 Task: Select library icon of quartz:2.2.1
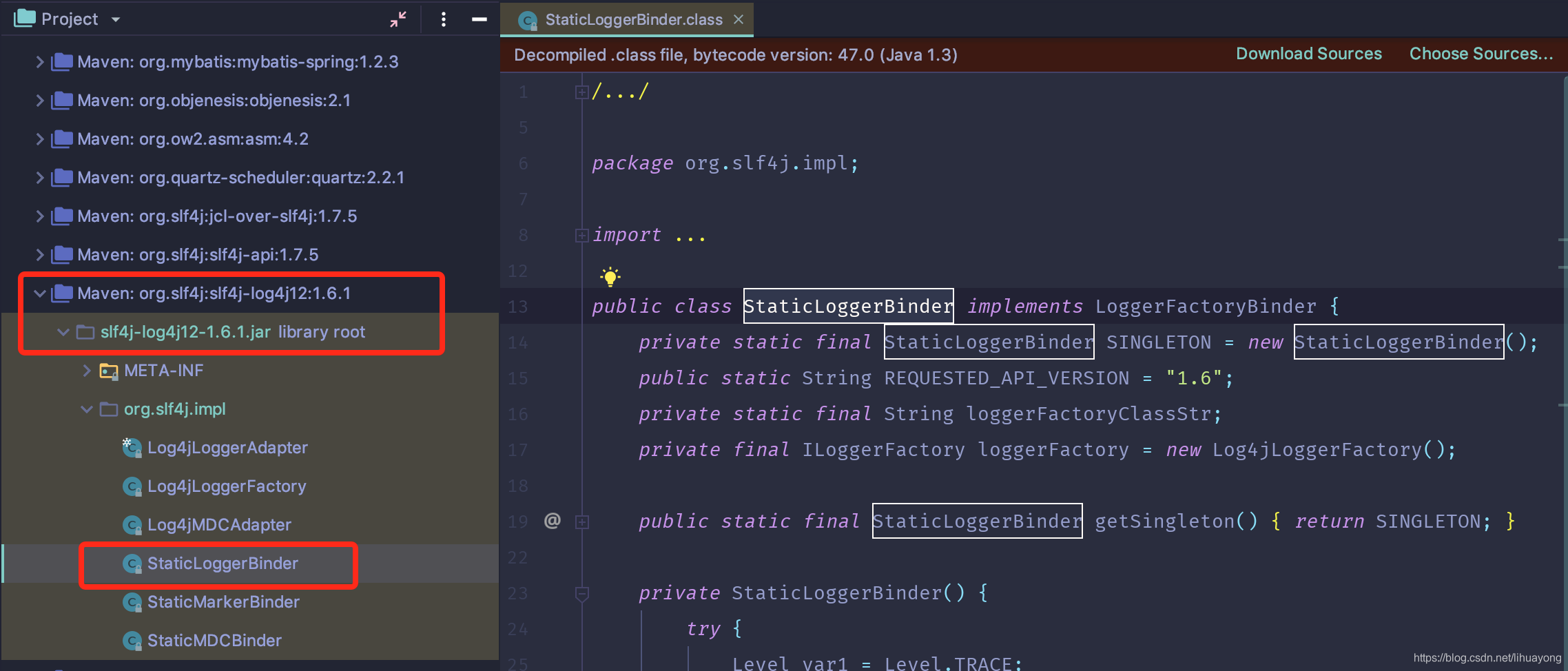(x=62, y=177)
